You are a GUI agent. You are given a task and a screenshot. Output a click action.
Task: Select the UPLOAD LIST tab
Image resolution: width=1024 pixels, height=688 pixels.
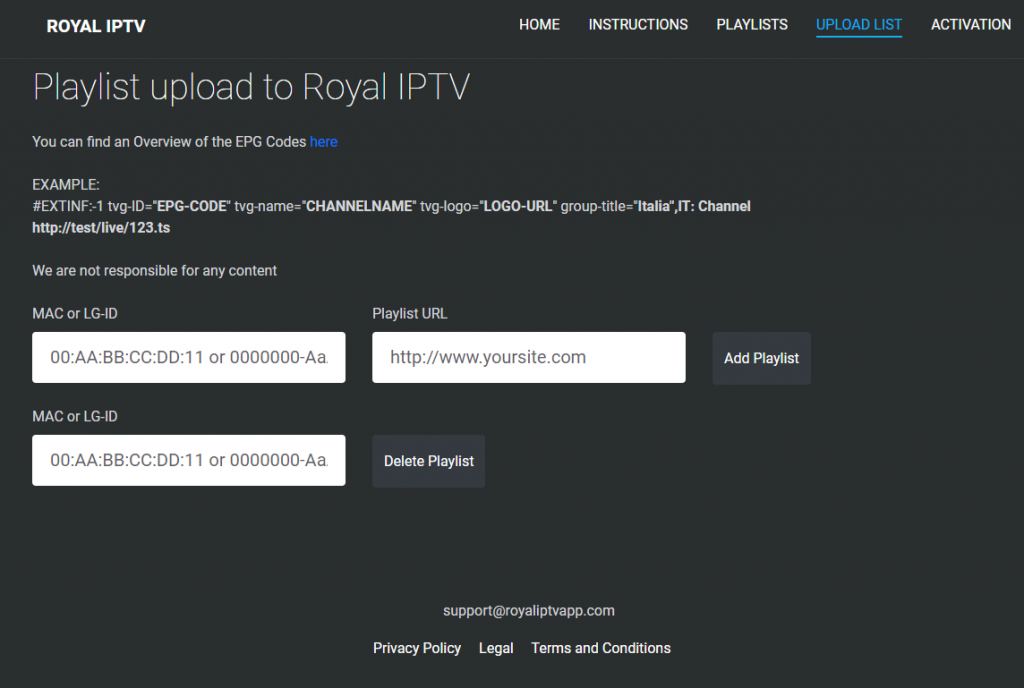tap(859, 25)
